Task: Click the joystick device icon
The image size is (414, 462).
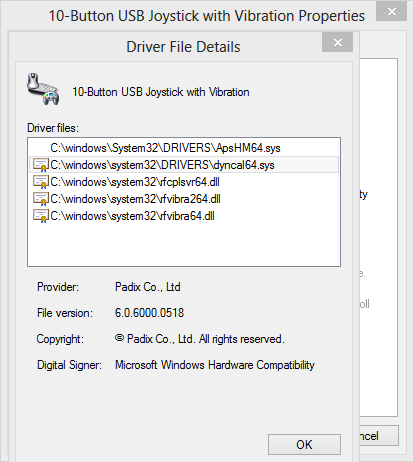Action: tap(43, 89)
